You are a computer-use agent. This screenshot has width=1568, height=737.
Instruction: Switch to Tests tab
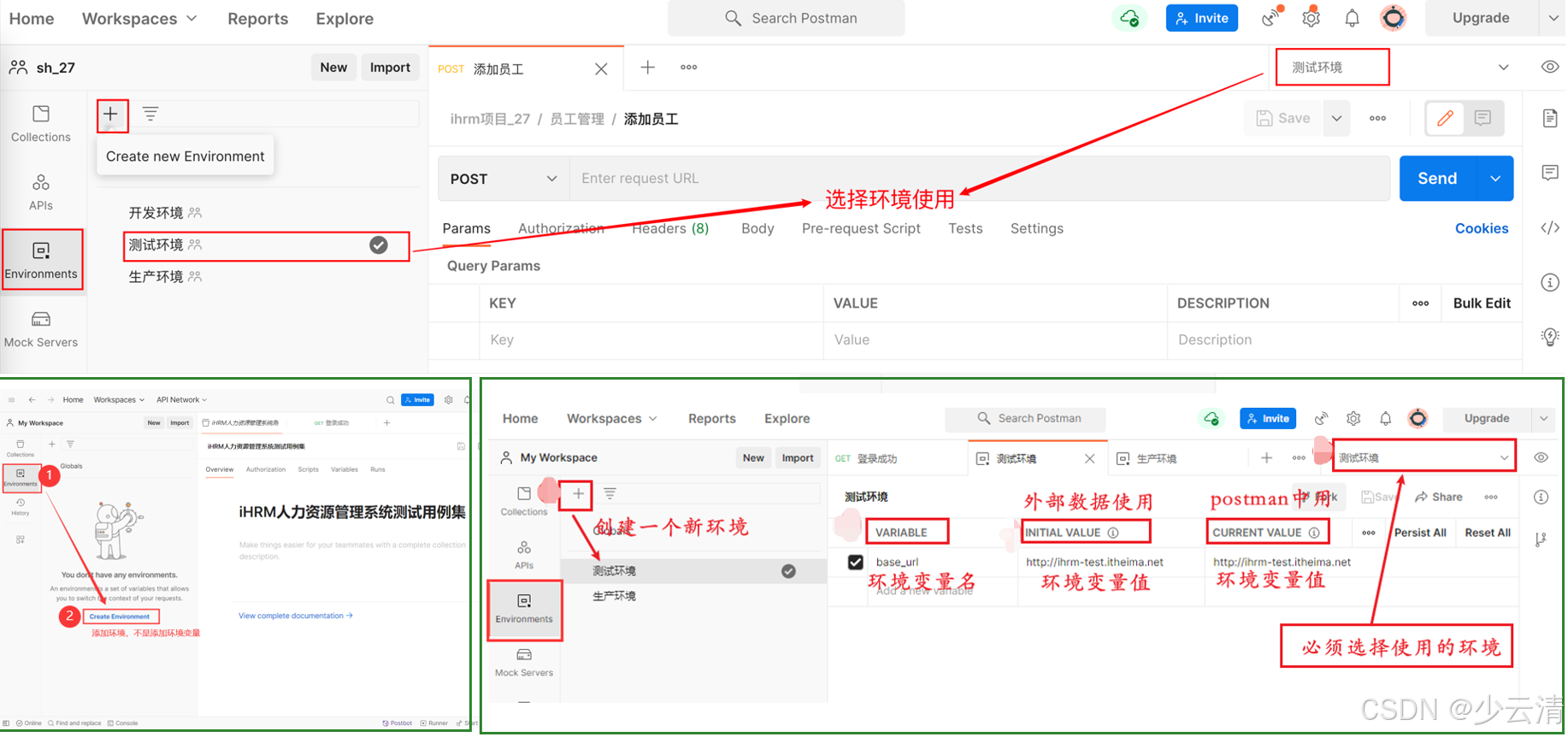965,228
